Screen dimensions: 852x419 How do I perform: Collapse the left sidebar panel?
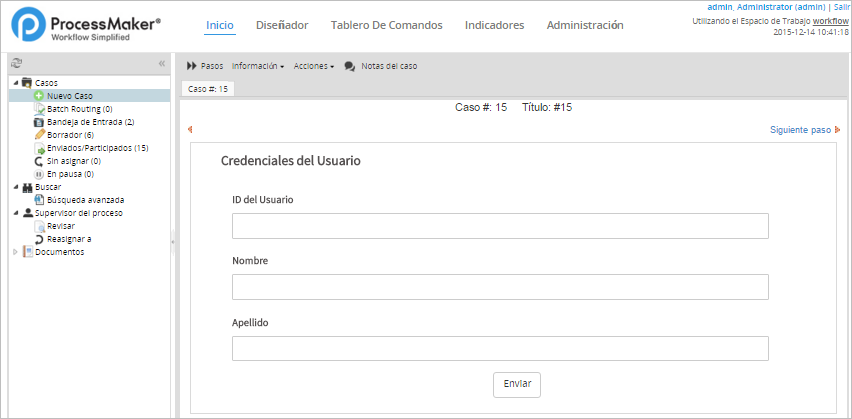[x=162, y=64]
